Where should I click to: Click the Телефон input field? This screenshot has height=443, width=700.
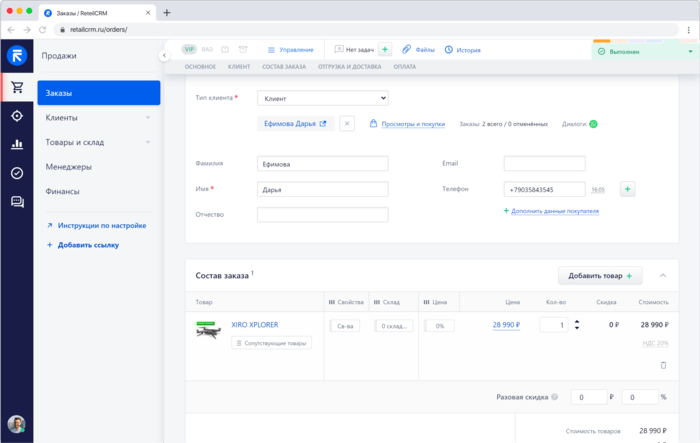[545, 189]
